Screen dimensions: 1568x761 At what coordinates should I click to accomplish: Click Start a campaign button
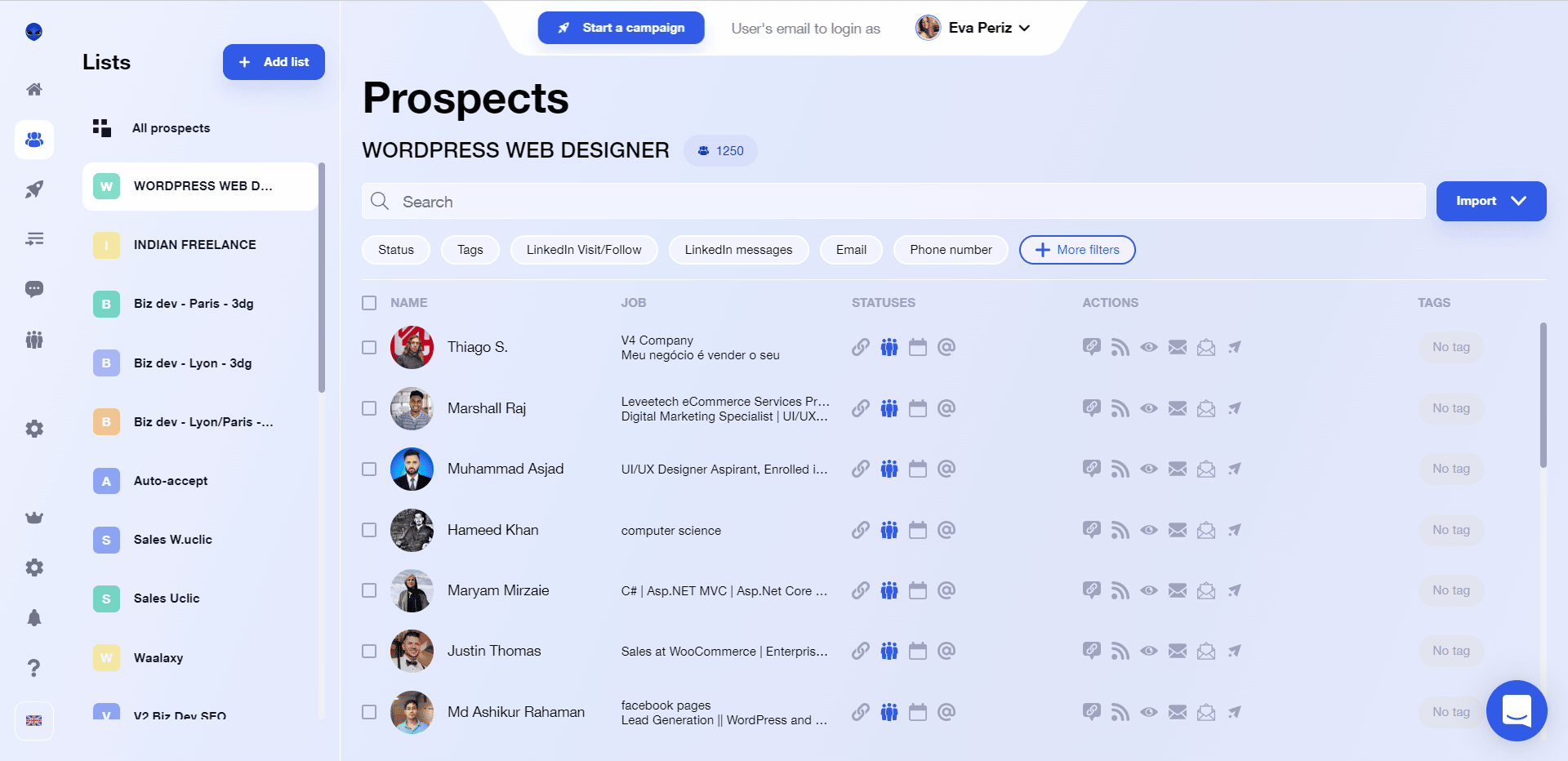(x=621, y=28)
